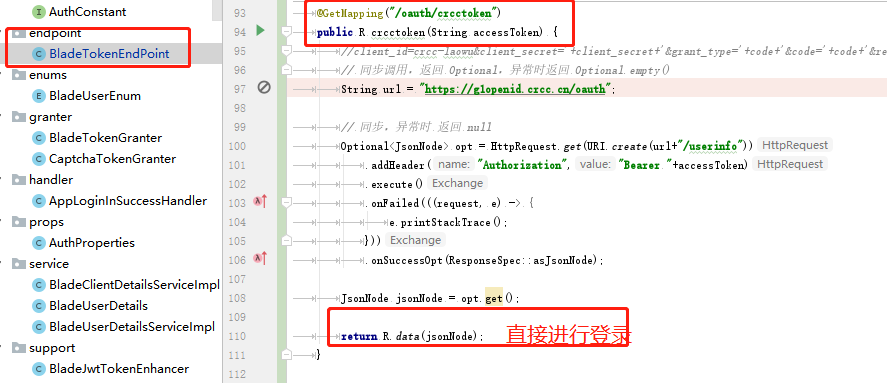Click the highlighted get call on line 108
Viewport: 887px width, 383px height.
point(493,298)
